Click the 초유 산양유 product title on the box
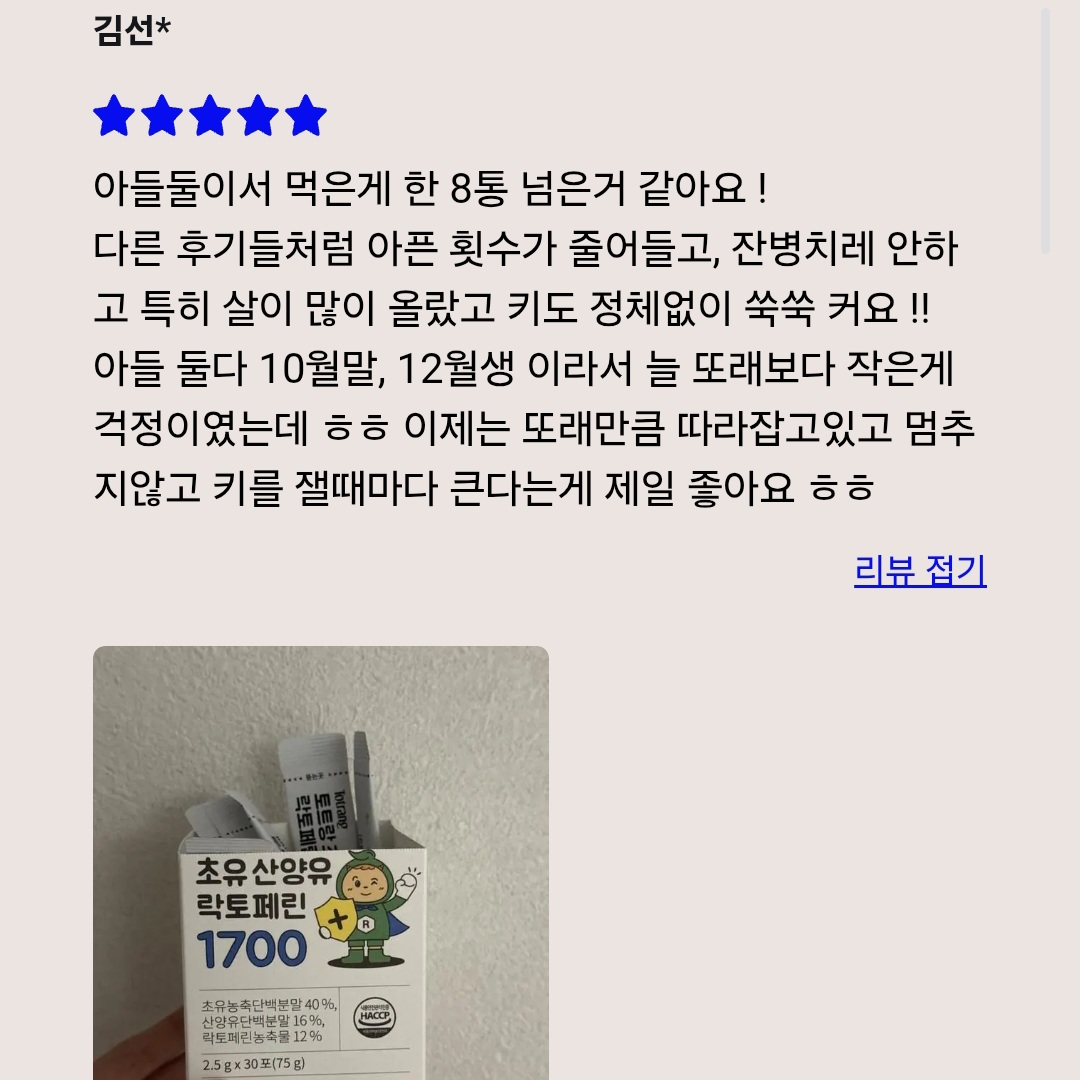The height and width of the screenshot is (1080, 1080). pyautogui.click(x=263, y=872)
